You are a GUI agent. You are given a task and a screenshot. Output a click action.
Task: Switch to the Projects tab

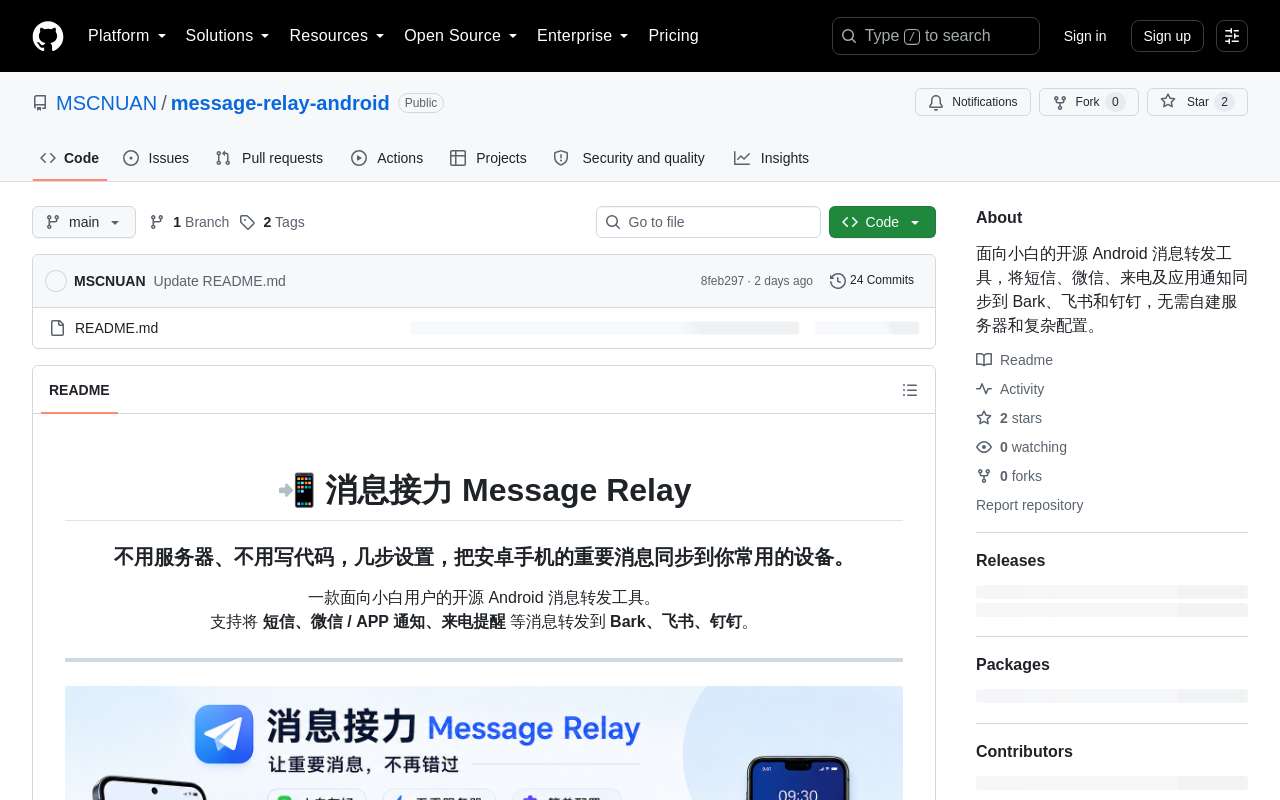coord(488,158)
